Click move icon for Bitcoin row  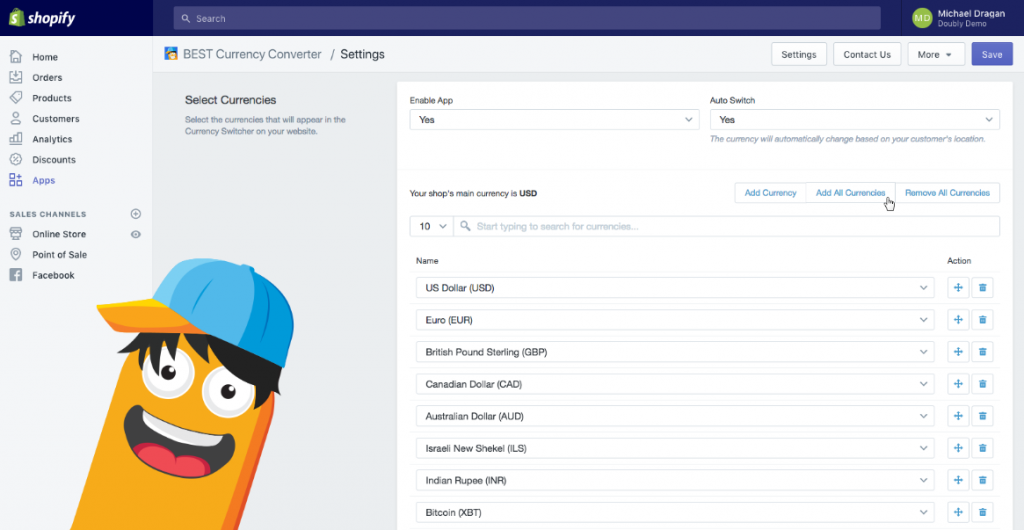[x=958, y=512]
